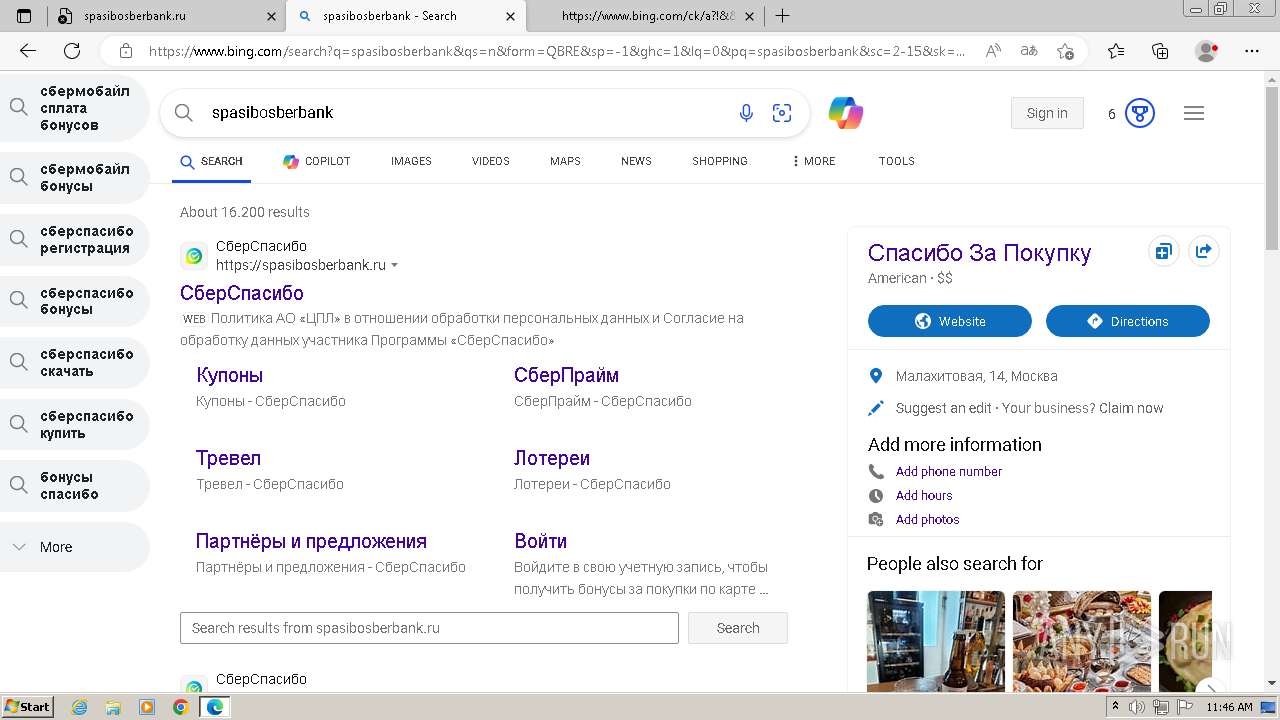
Task: Save Спасибо За Покупку card to collection
Action: click(x=1163, y=252)
